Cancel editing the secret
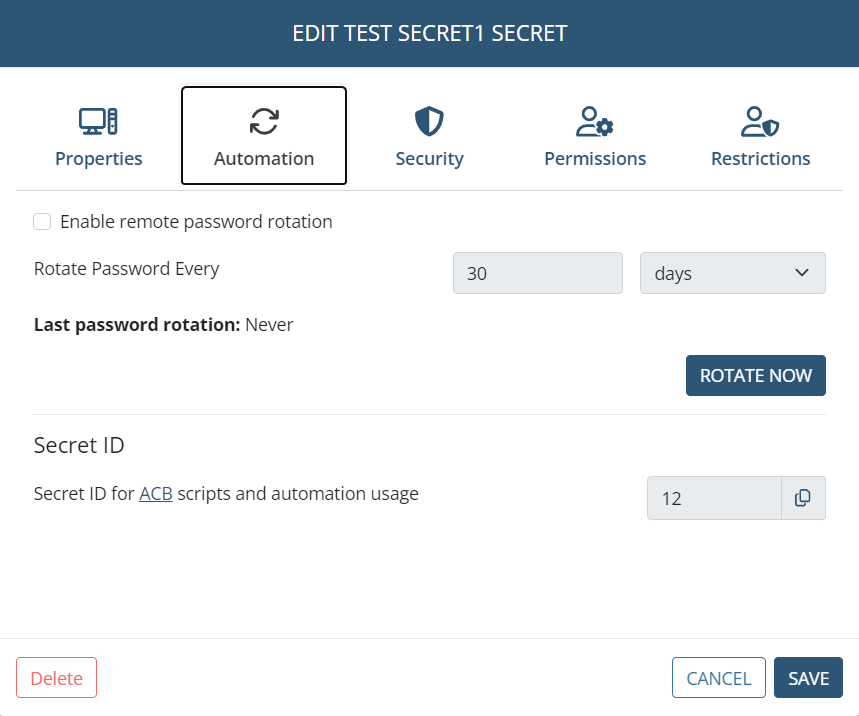The height and width of the screenshot is (716, 859). click(x=719, y=678)
